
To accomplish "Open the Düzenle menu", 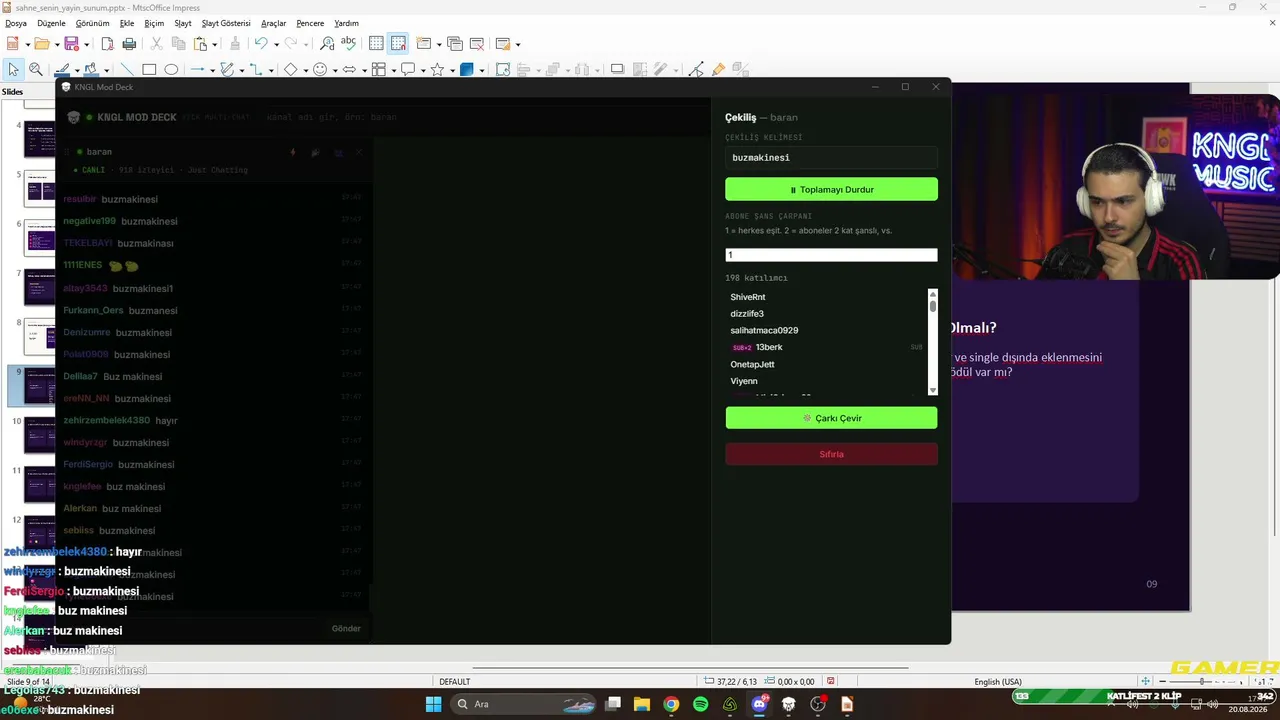I will pyautogui.click(x=51, y=23).
